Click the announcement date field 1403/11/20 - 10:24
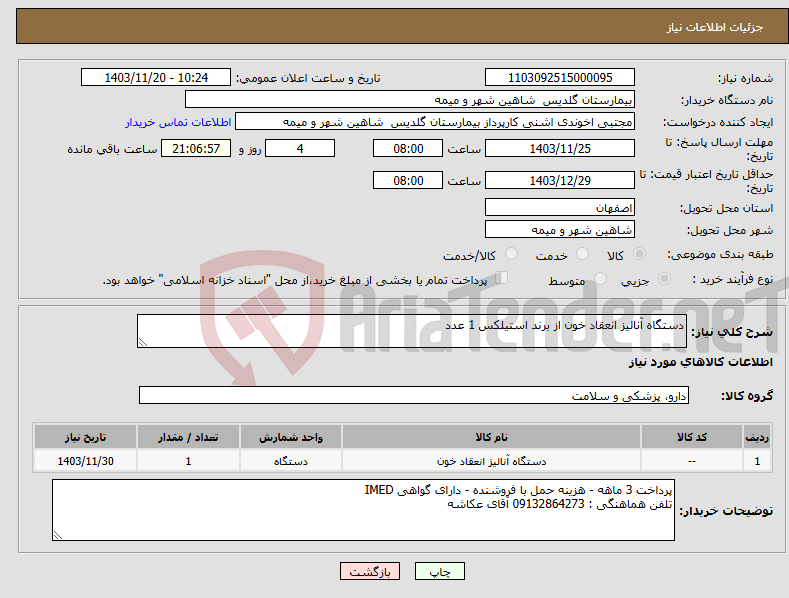789x598 pixels. point(156,78)
